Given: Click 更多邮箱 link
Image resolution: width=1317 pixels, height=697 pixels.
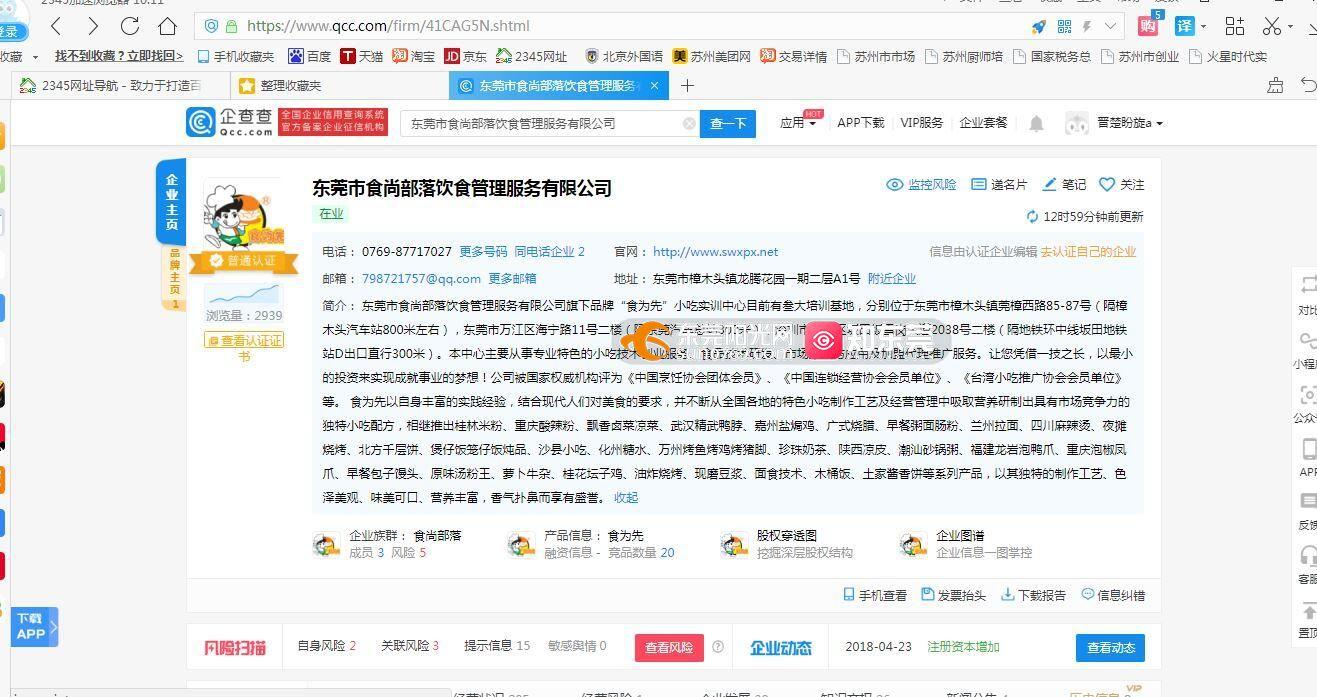Looking at the screenshot, I should tap(512, 279).
